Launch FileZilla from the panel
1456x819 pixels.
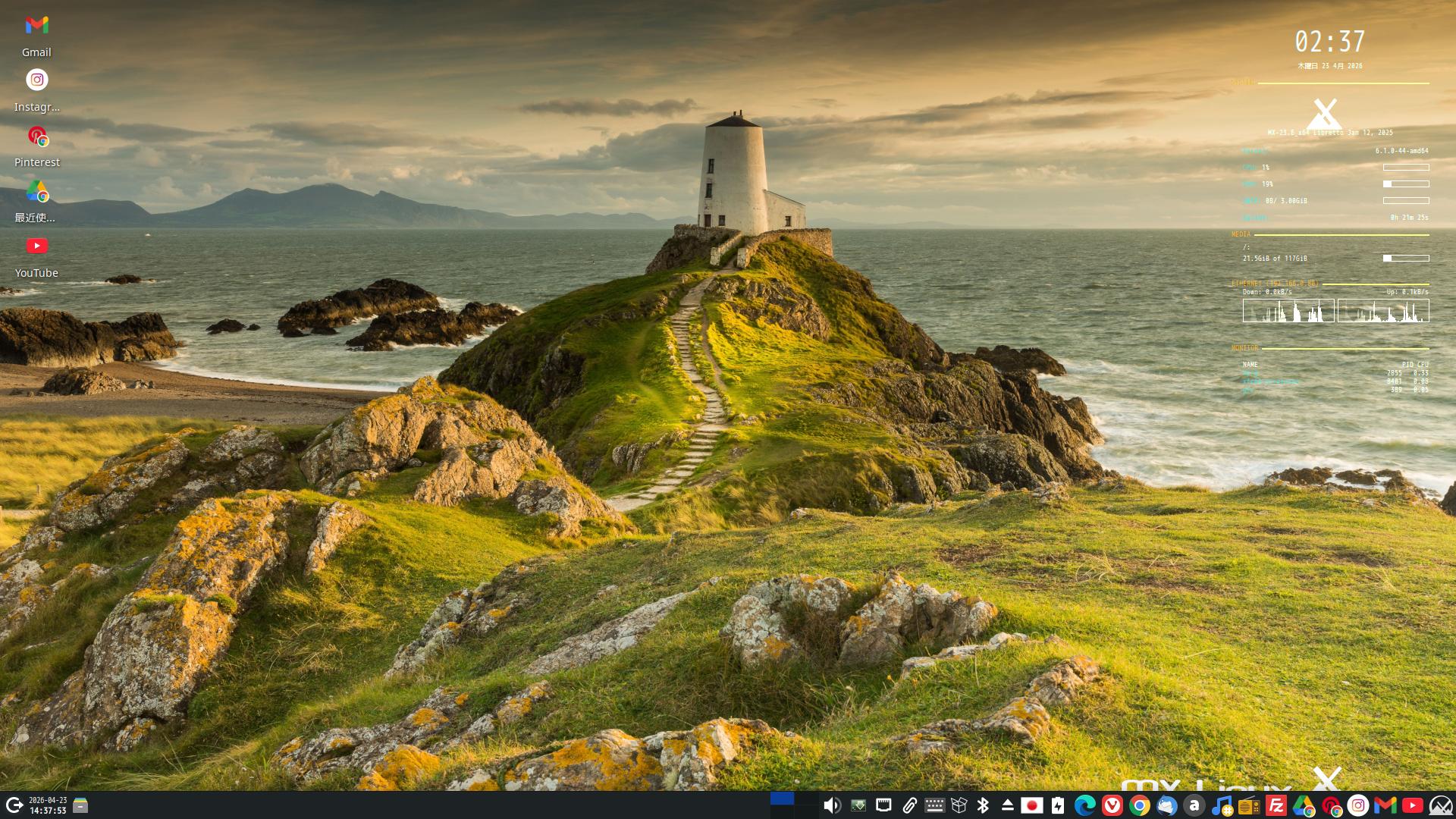(x=1276, y=805)
